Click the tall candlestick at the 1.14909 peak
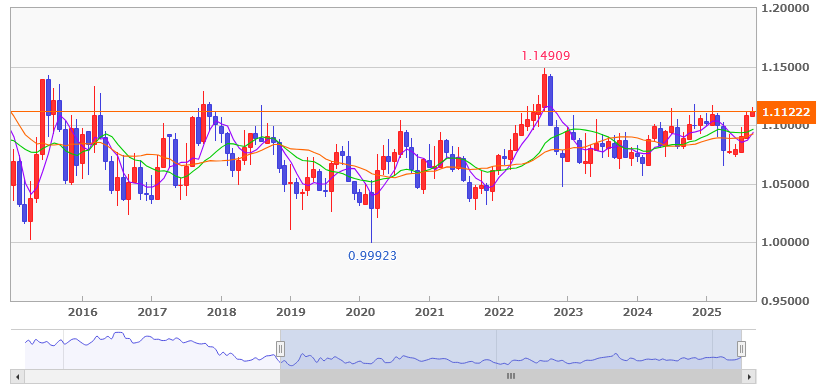The height and width of the screenshot is (392, 820). 544,90
